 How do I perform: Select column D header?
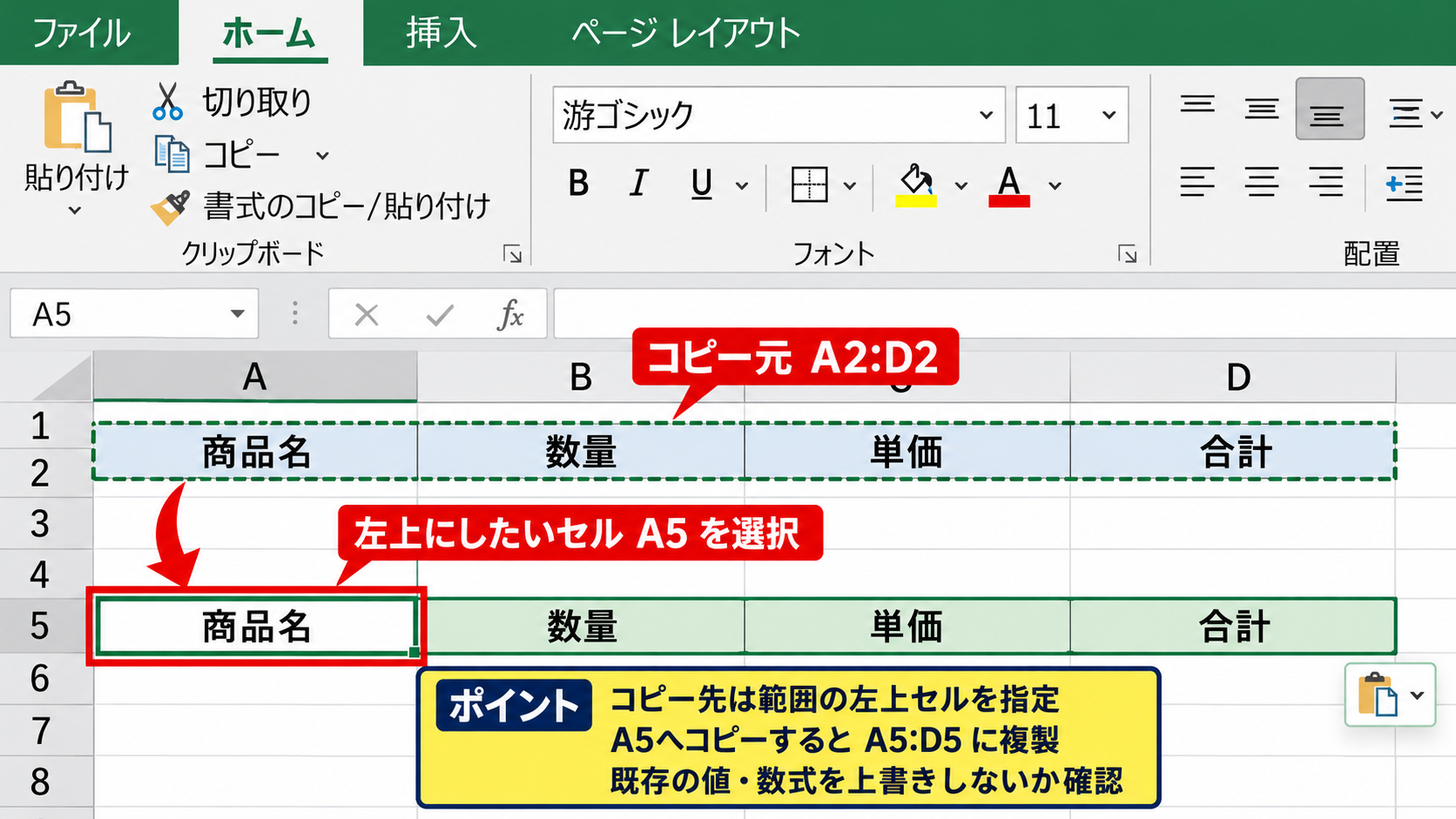1233,377
